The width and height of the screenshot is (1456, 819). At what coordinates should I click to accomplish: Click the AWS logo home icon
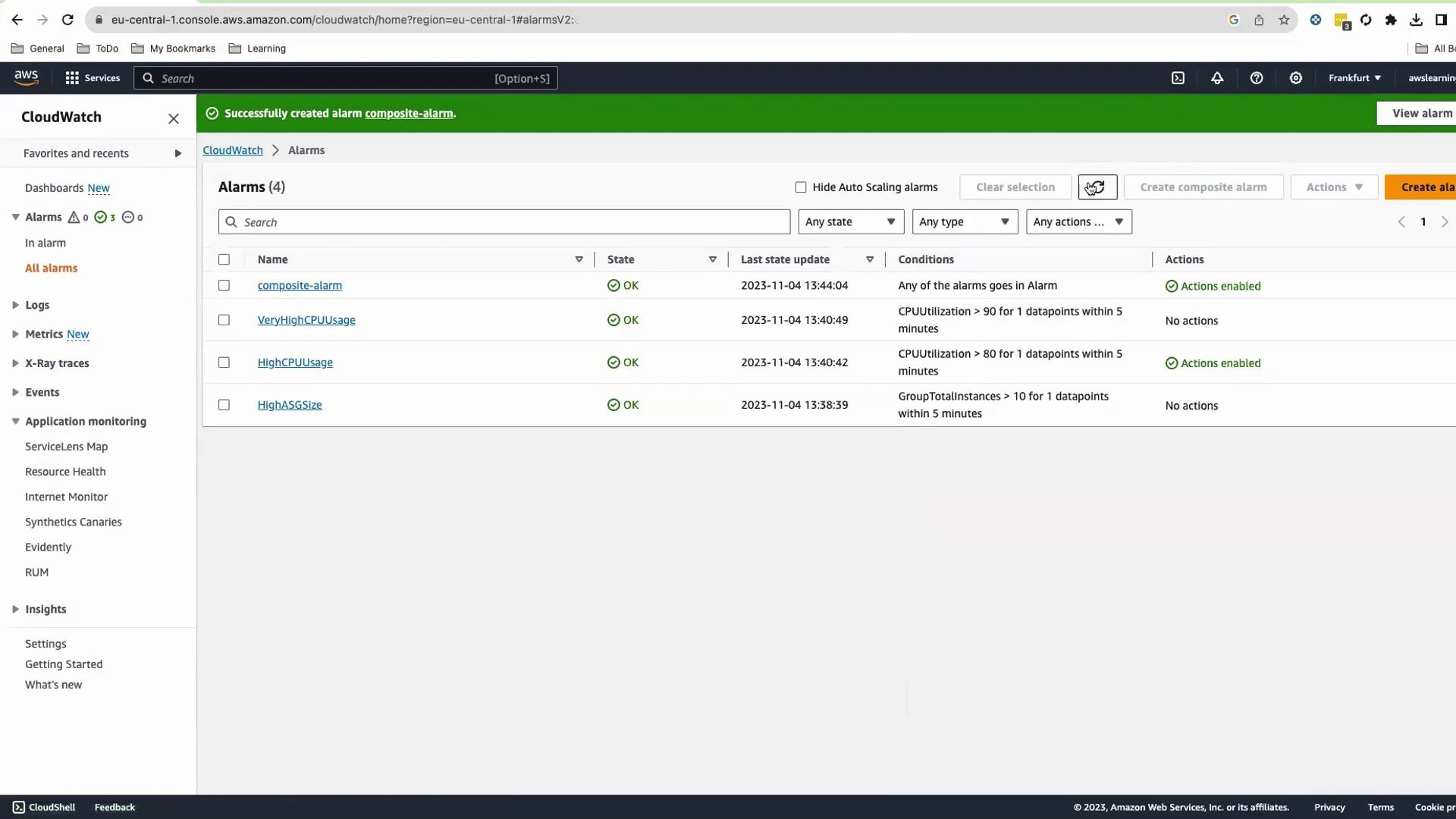(x=27, y=77)
